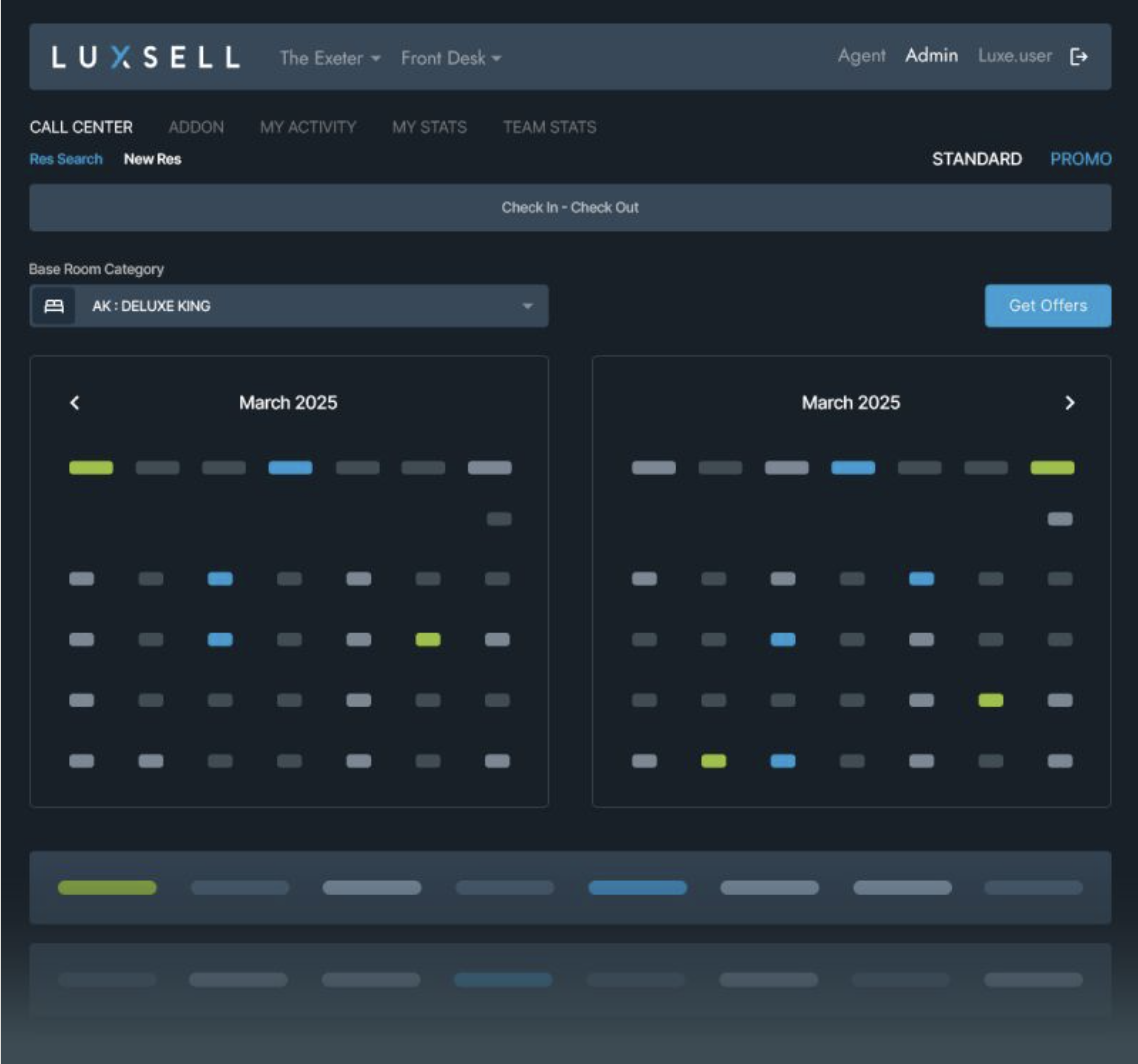Go to New Res sub-tab

152,159
